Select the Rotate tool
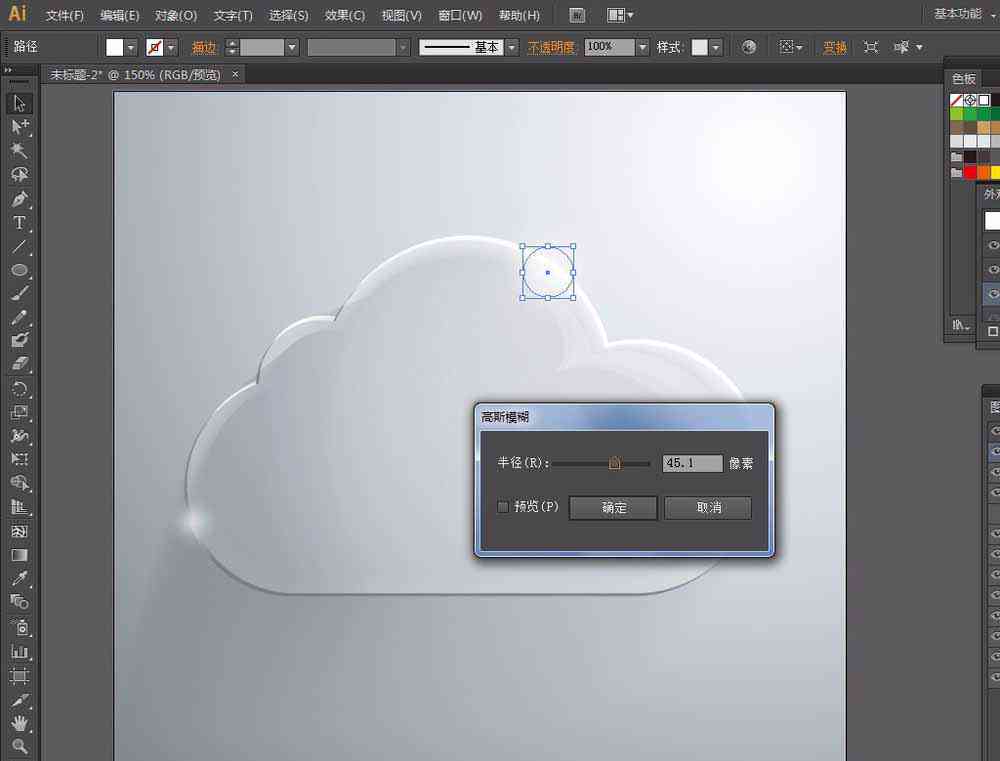The image size is (1000, 761). click(x=19, y=388)
